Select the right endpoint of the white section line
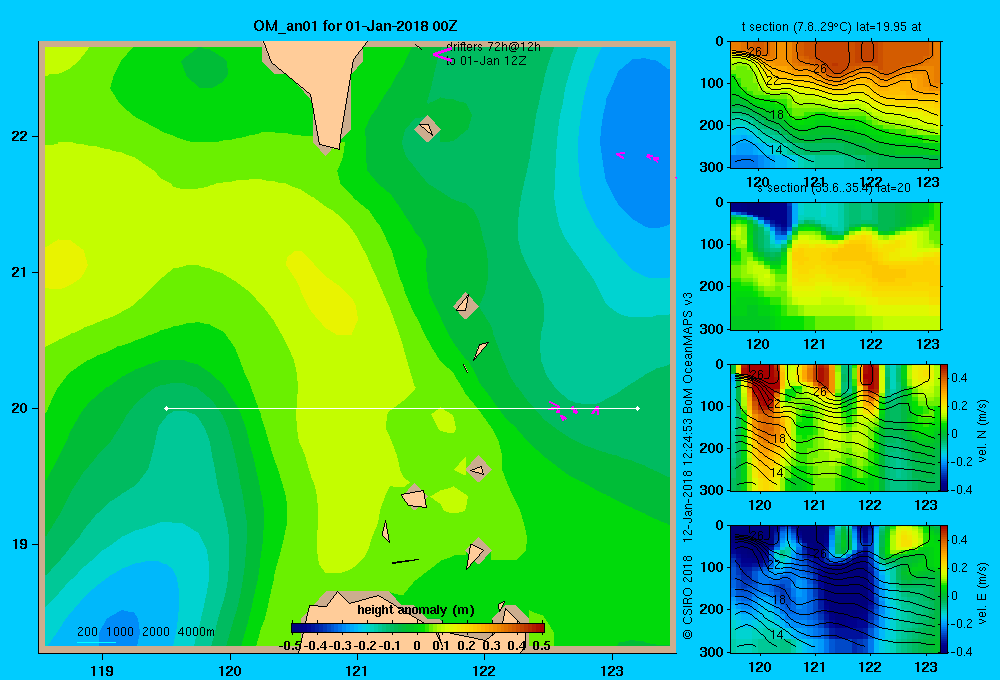The width and height of the screenshot is (1000, 680). coord(638,408)
